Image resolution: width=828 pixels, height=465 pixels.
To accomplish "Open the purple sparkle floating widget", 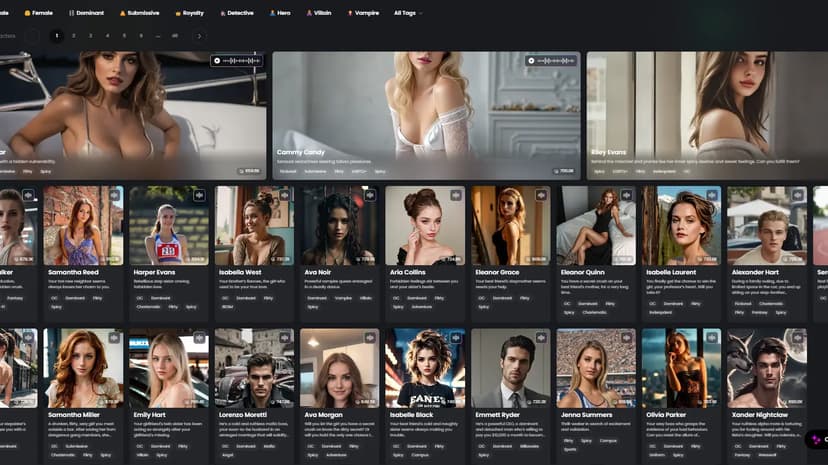I will pyautogui.click(x=817, y=439).
